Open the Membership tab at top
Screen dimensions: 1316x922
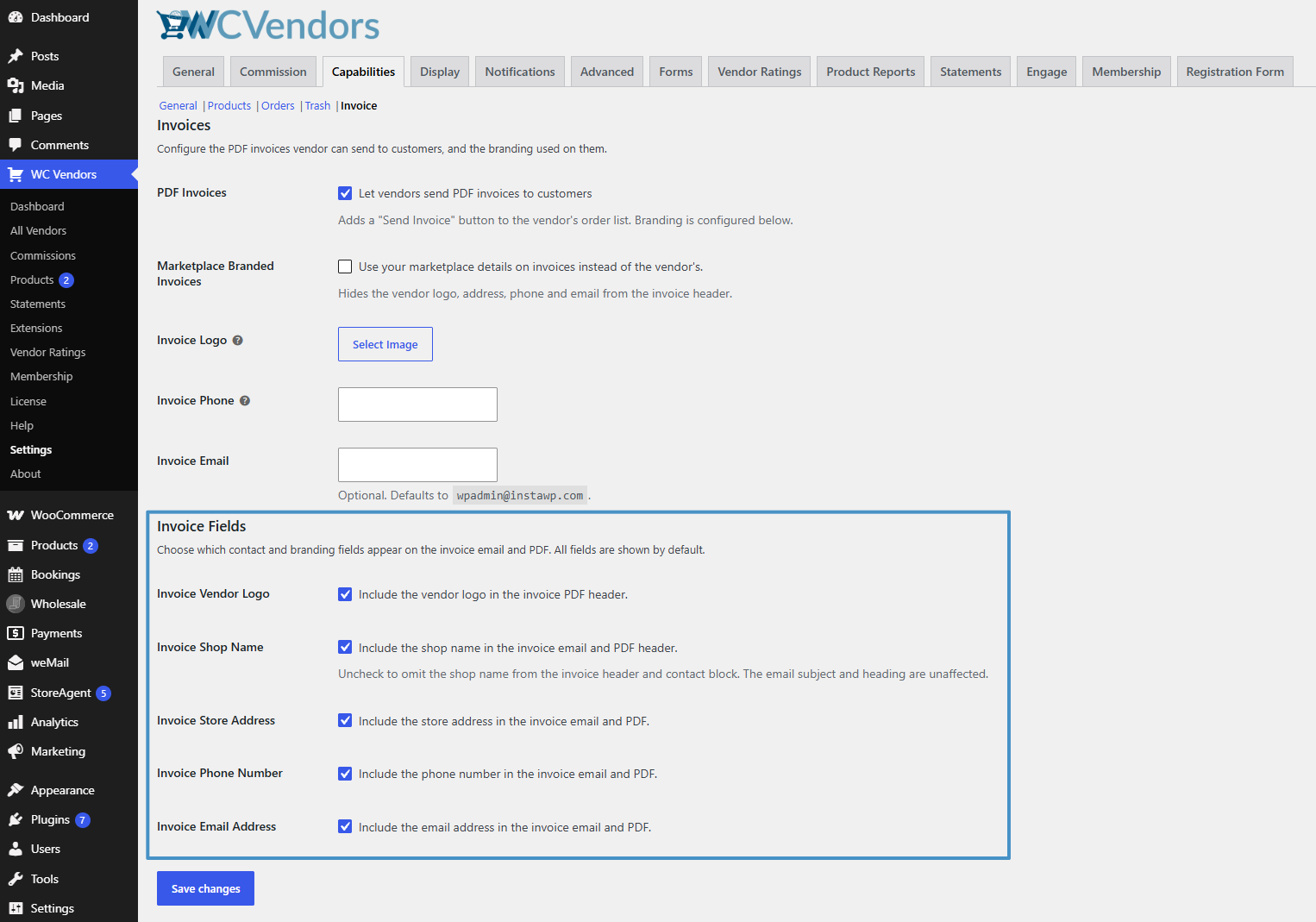[x=1126, y=72]
